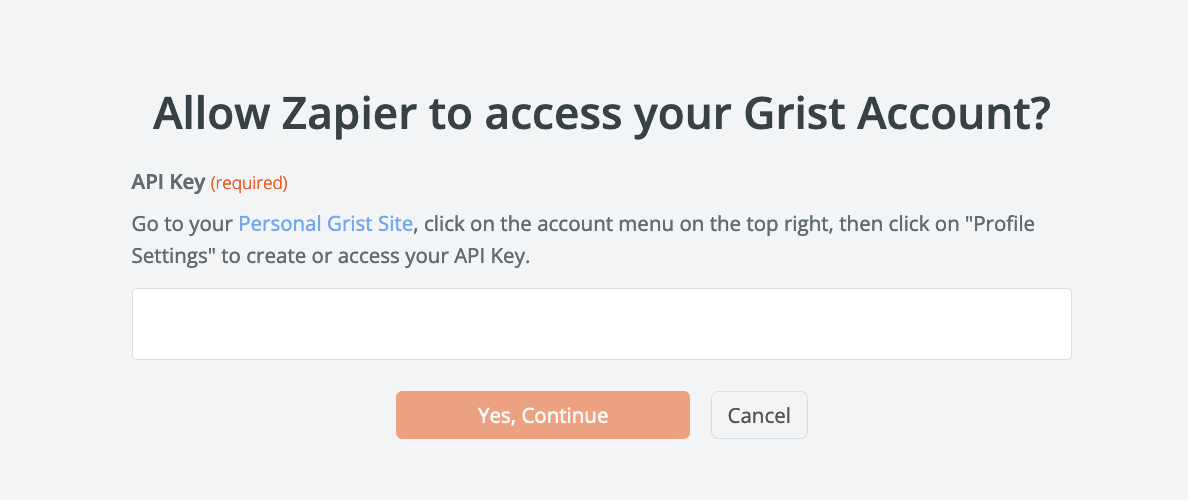Click the orange "(required)" indicator text

point(249,183)
